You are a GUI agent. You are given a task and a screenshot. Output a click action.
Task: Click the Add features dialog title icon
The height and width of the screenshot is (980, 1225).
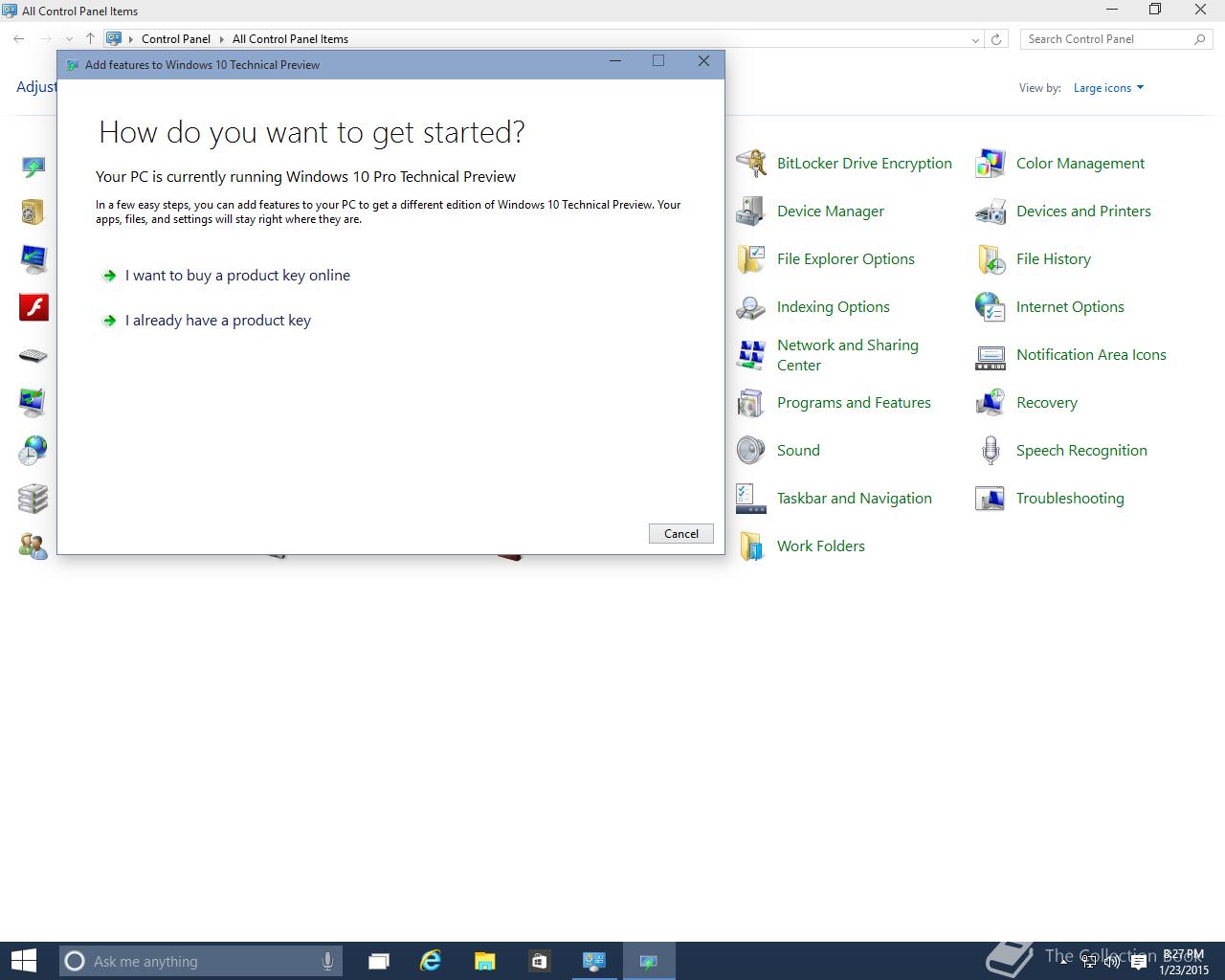point(73,65)
